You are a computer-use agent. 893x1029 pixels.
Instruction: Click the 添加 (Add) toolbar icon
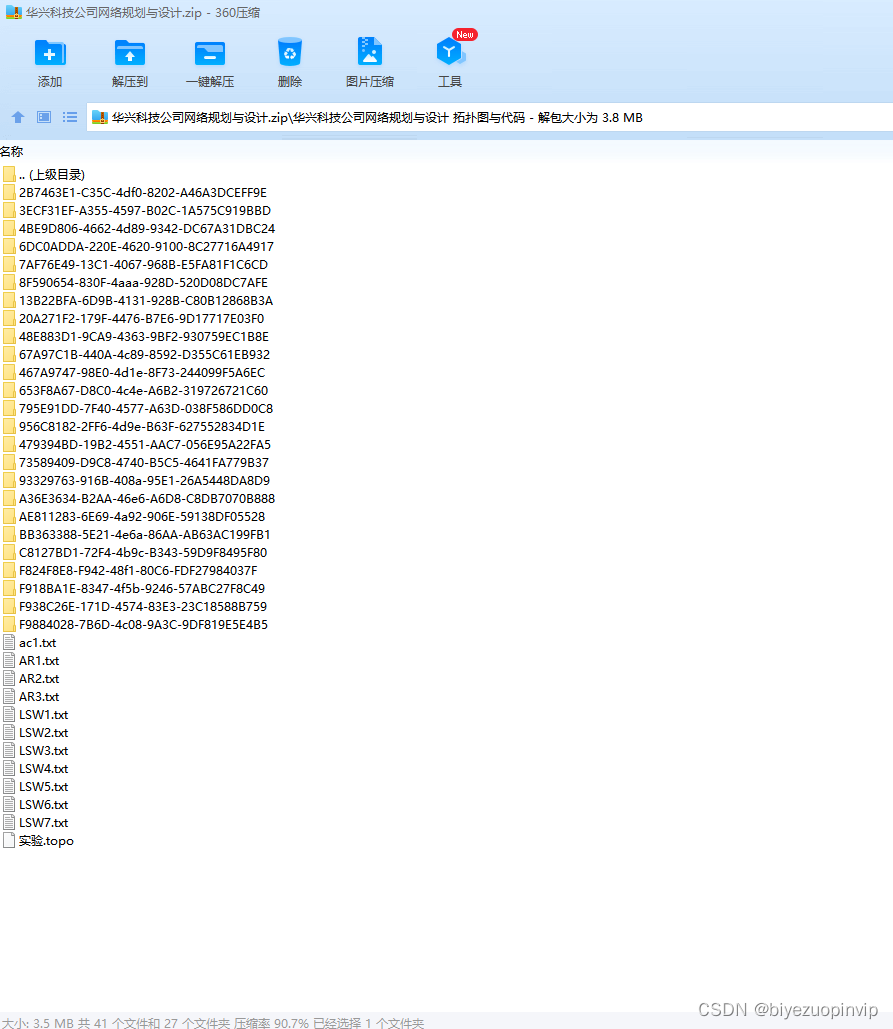tap(50, 53)
